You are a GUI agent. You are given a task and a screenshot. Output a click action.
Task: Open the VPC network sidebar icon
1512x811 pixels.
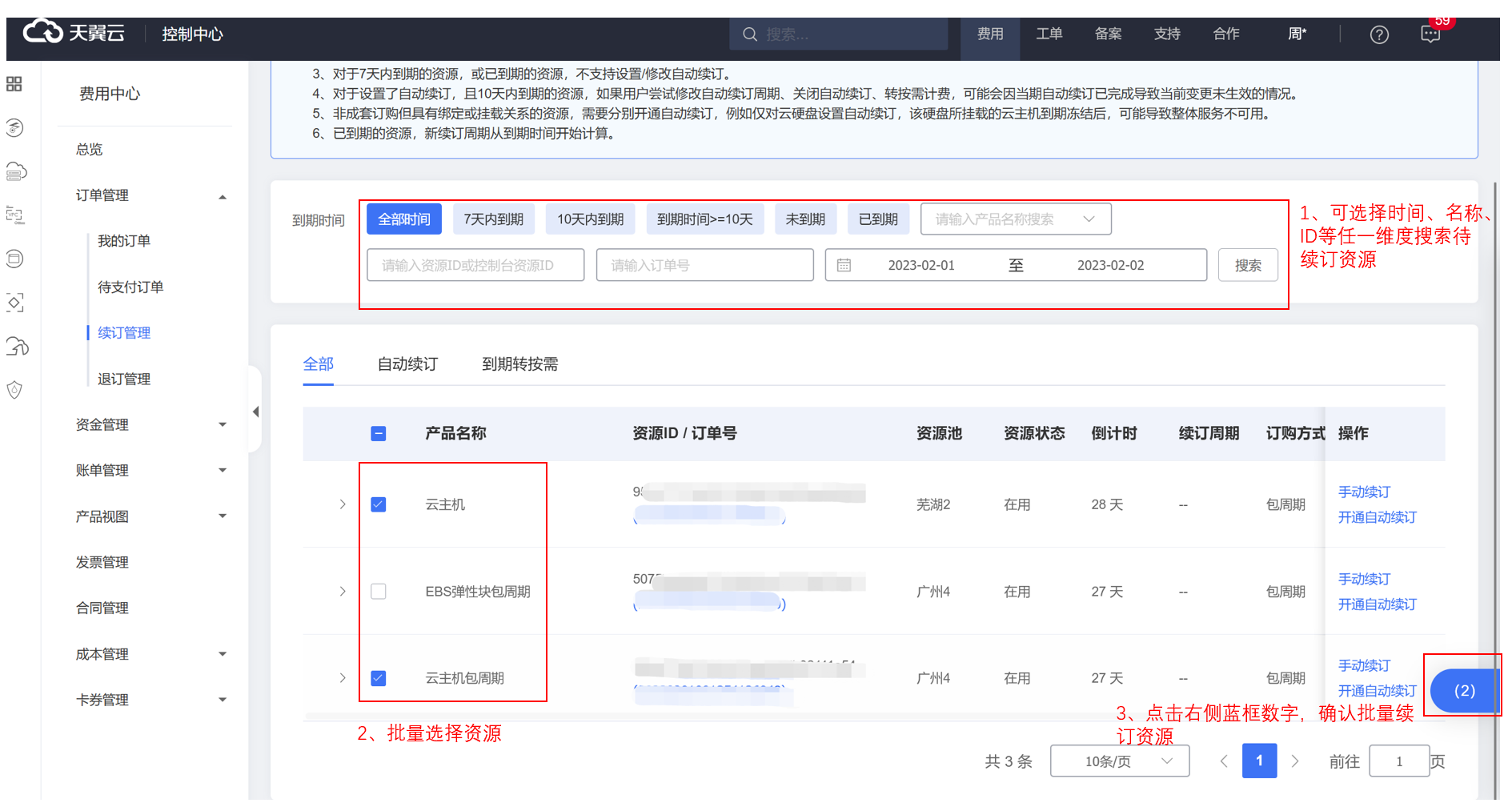pyautogui.click(x=14, y=215)
